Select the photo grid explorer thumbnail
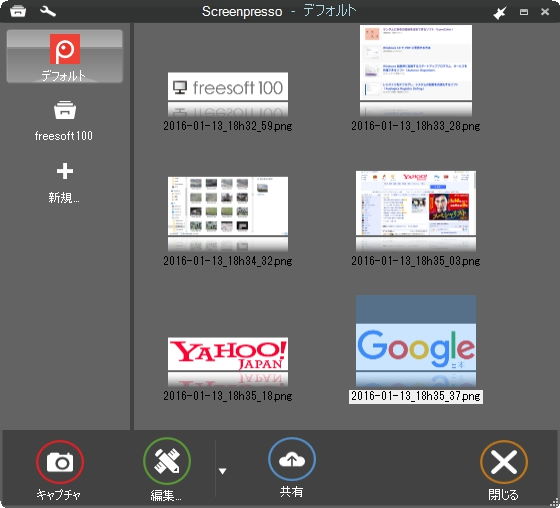The image size is (560, 508). (228, 206)
